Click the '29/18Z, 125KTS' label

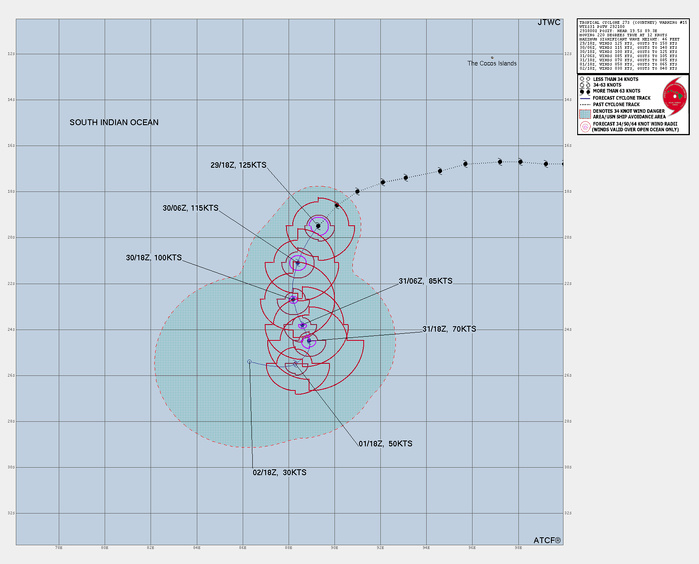238,165
